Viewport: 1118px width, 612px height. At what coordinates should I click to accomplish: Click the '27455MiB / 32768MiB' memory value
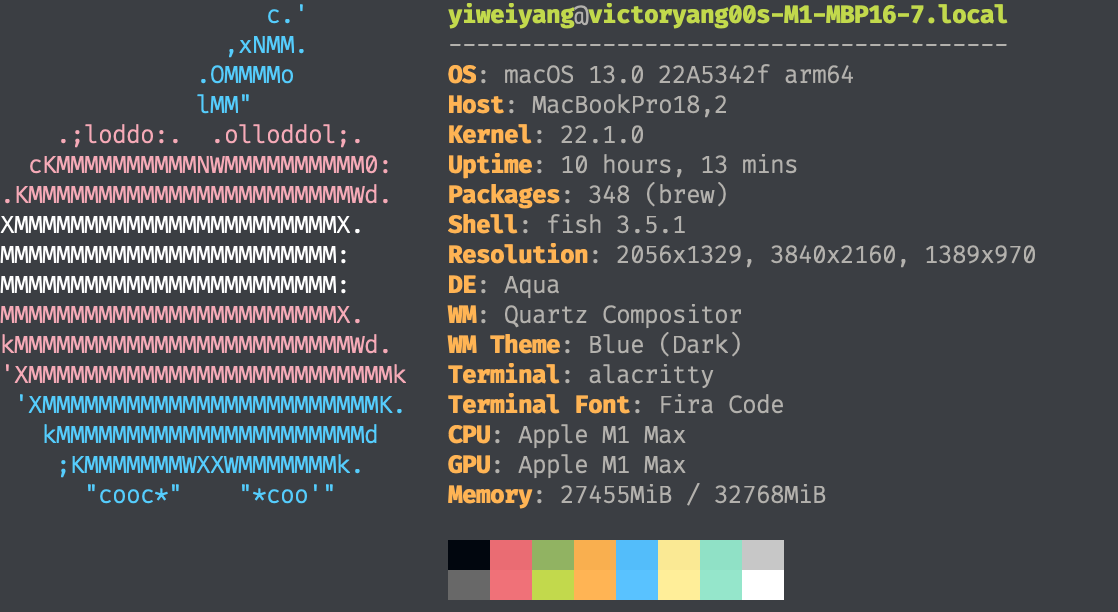click(692, 494)
